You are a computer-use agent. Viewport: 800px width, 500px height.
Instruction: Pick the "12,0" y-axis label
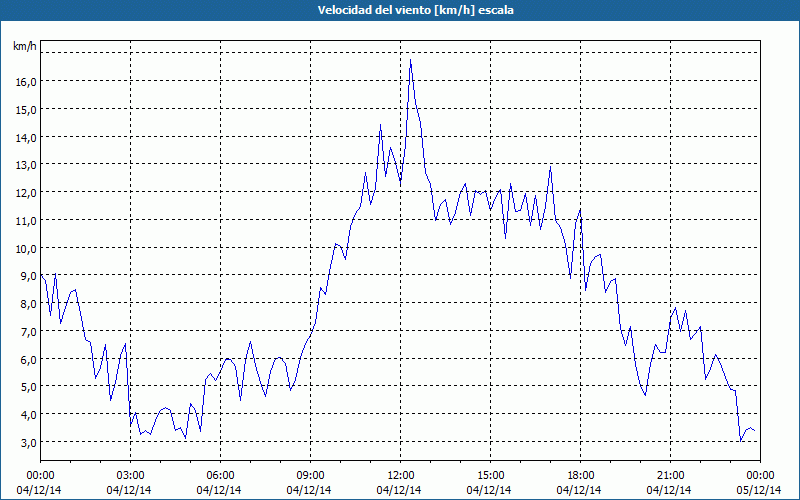click(x=24, y=193)
